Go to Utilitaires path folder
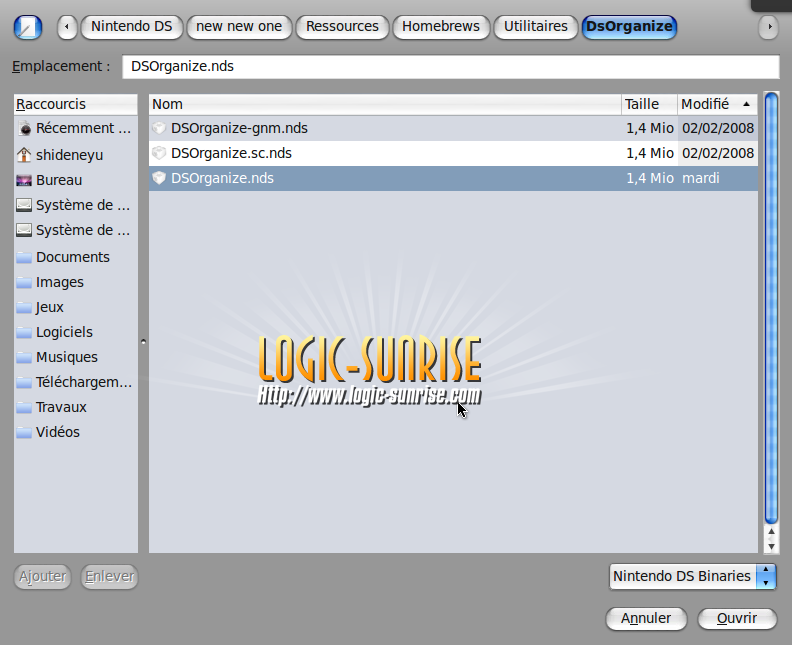 535,26
